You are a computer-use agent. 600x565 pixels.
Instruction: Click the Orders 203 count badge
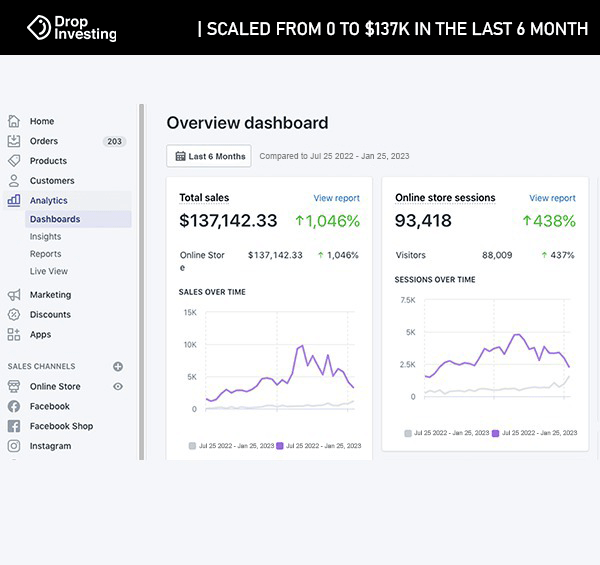tap(114, 141)
